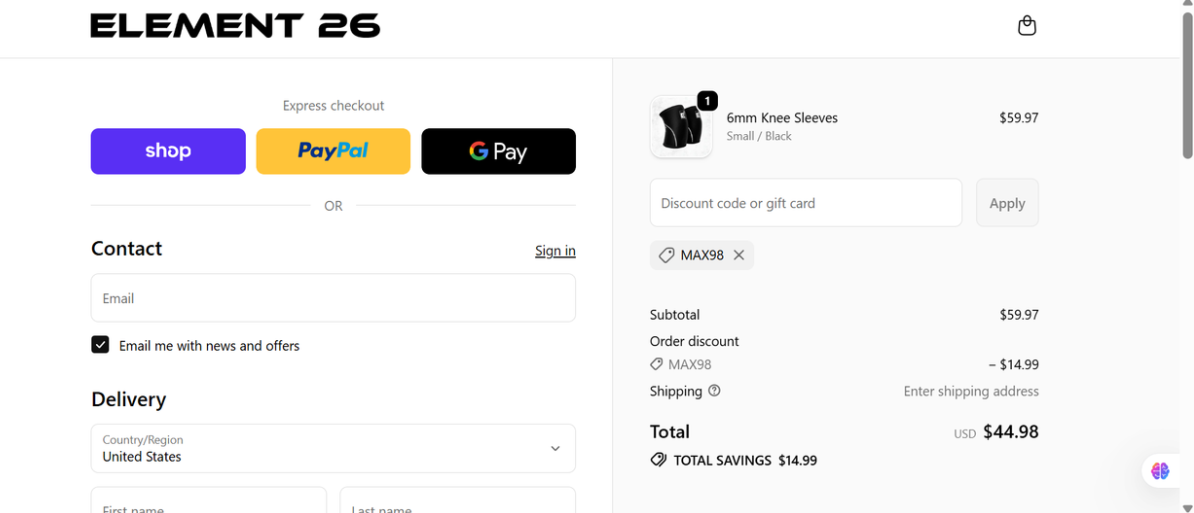Click the MAX98 tag icon in discount chip
Screen dimensions: 1194x513
[x=666, y=255]
